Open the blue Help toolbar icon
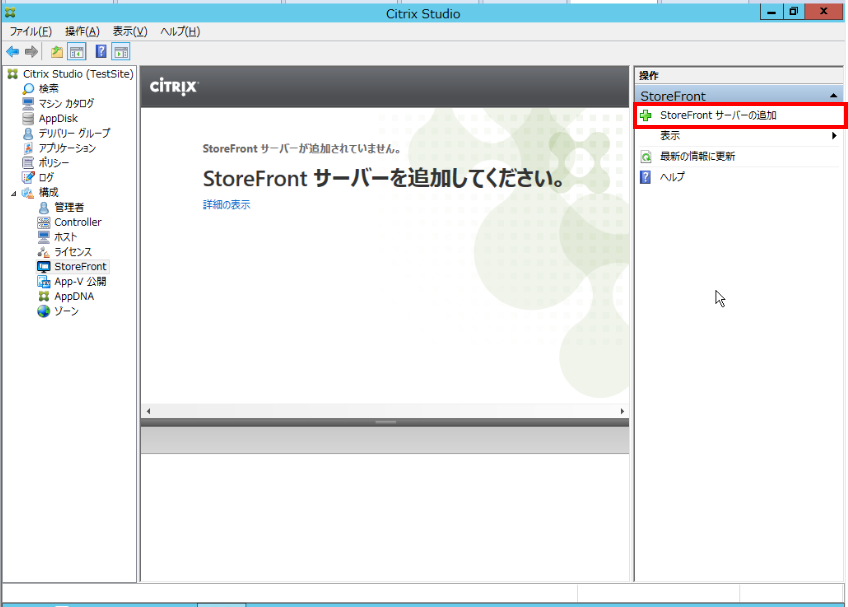848x607 pixels. [x=101, y=52]
